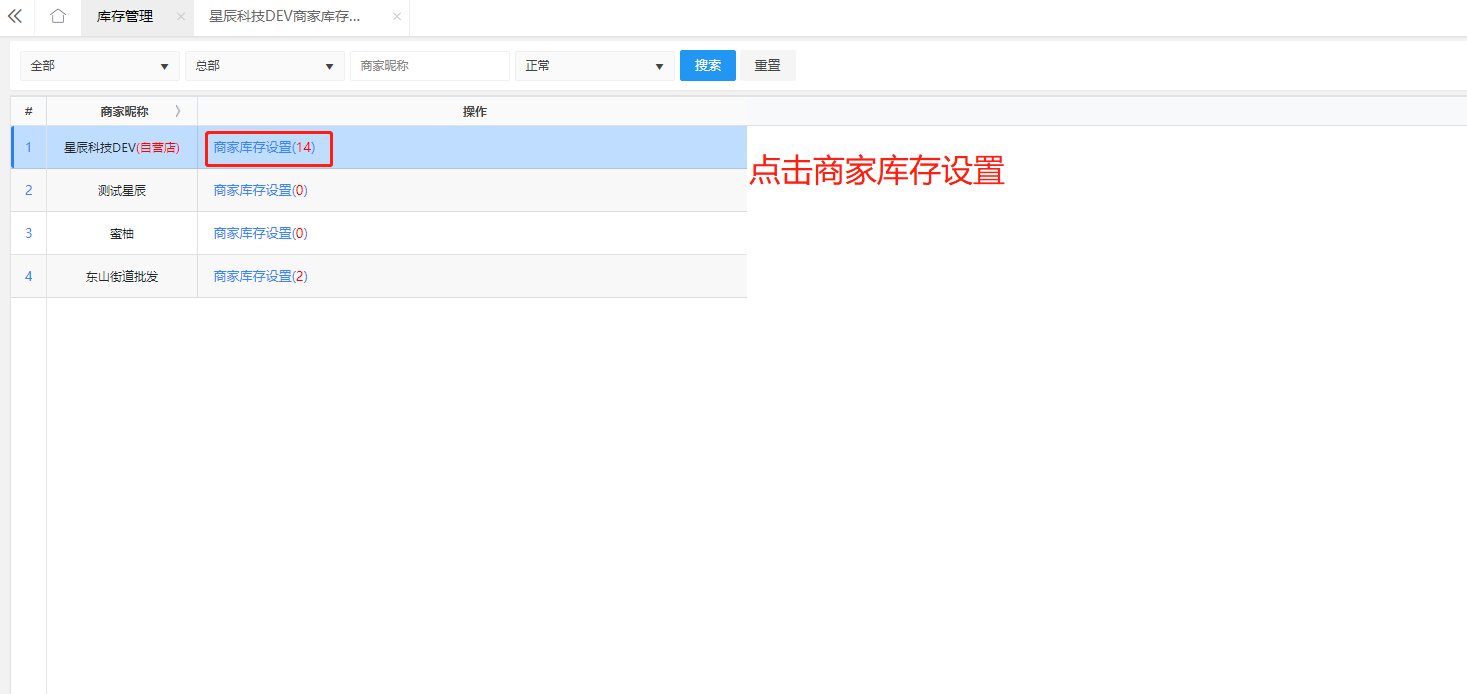
Task: Click the 操作 column header
Action: (474, 112)
